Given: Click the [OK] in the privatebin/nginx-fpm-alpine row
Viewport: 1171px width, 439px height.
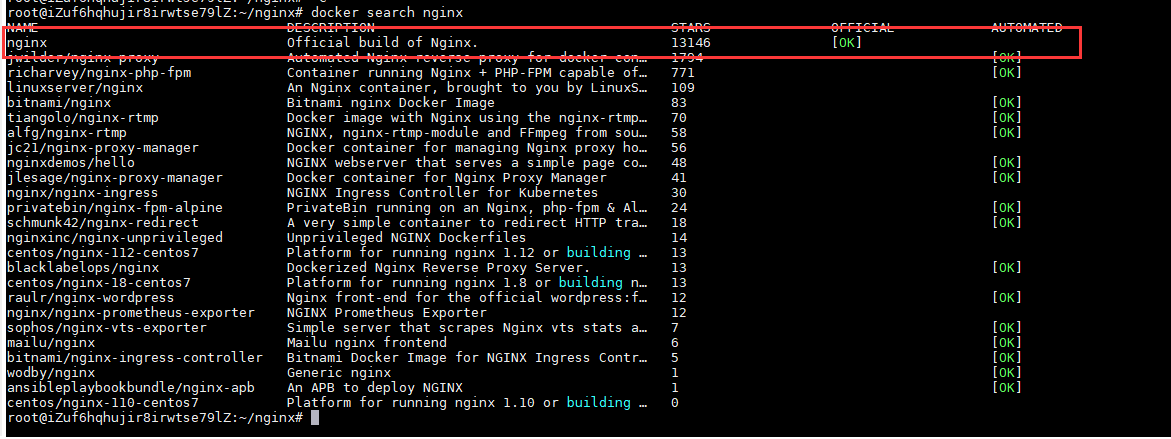Looking at the screenshot, I should coord(1007,207).
